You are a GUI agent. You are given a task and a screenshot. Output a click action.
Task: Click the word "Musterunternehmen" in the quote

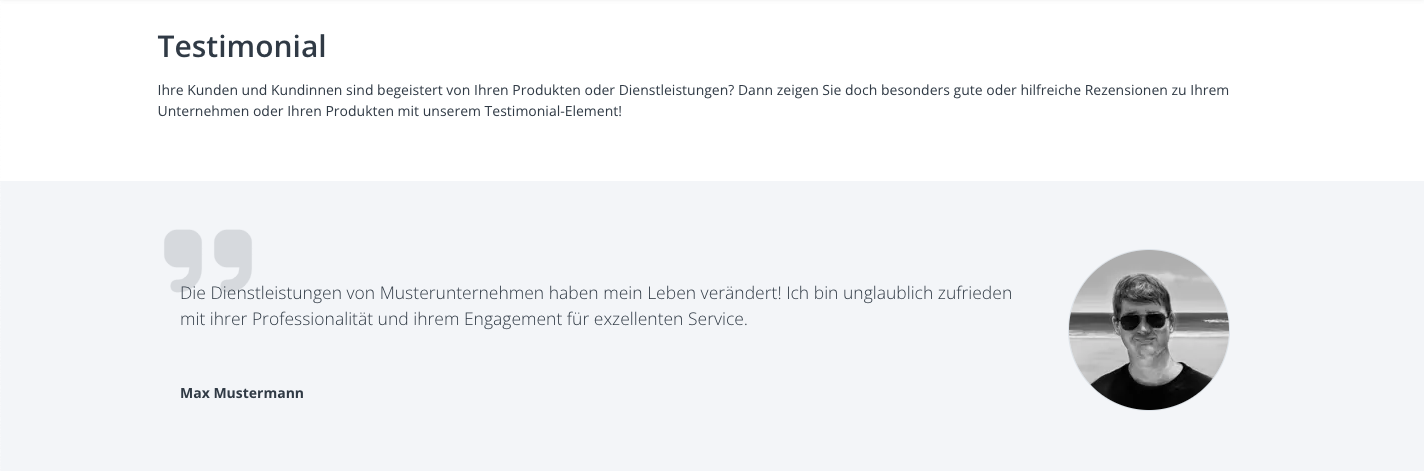click(x=462, y=293)
